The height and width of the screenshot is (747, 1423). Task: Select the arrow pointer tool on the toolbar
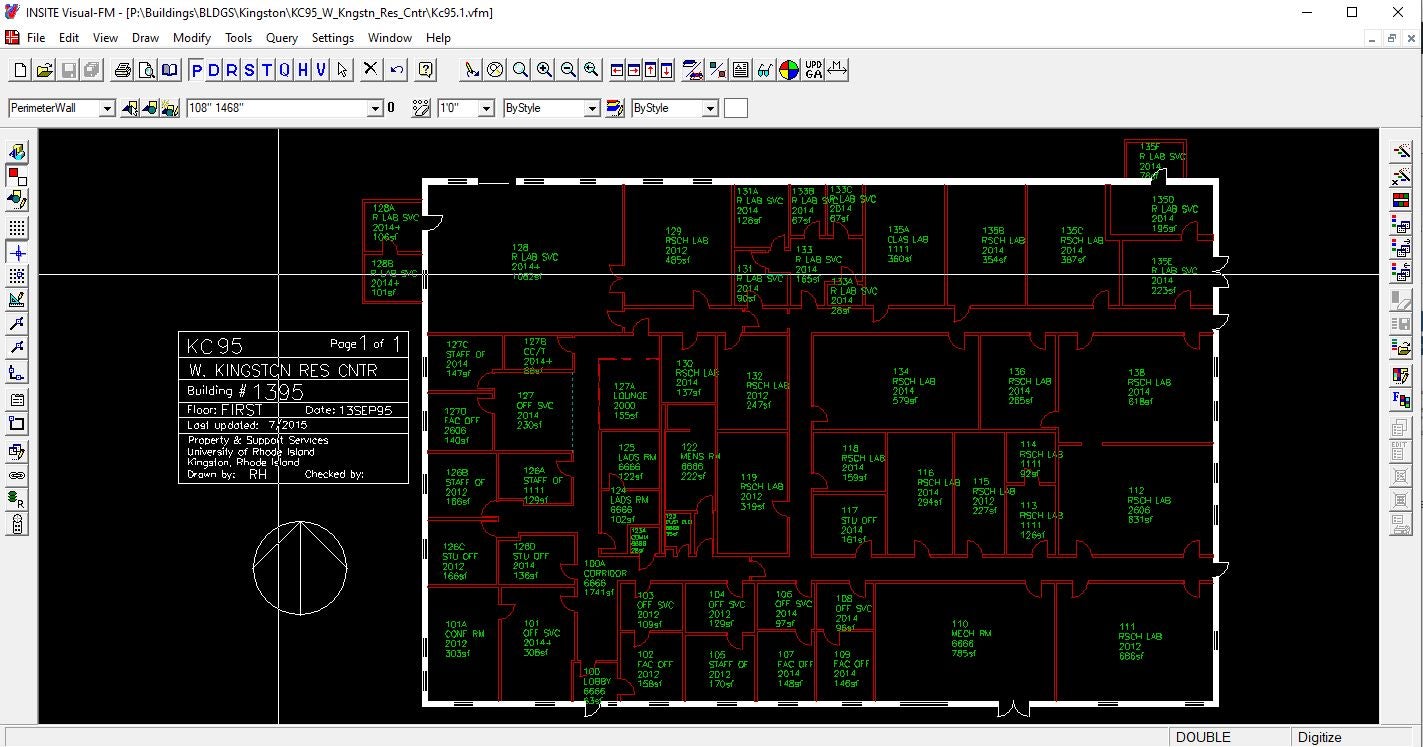pyautogui.click(x=340, y=70)
